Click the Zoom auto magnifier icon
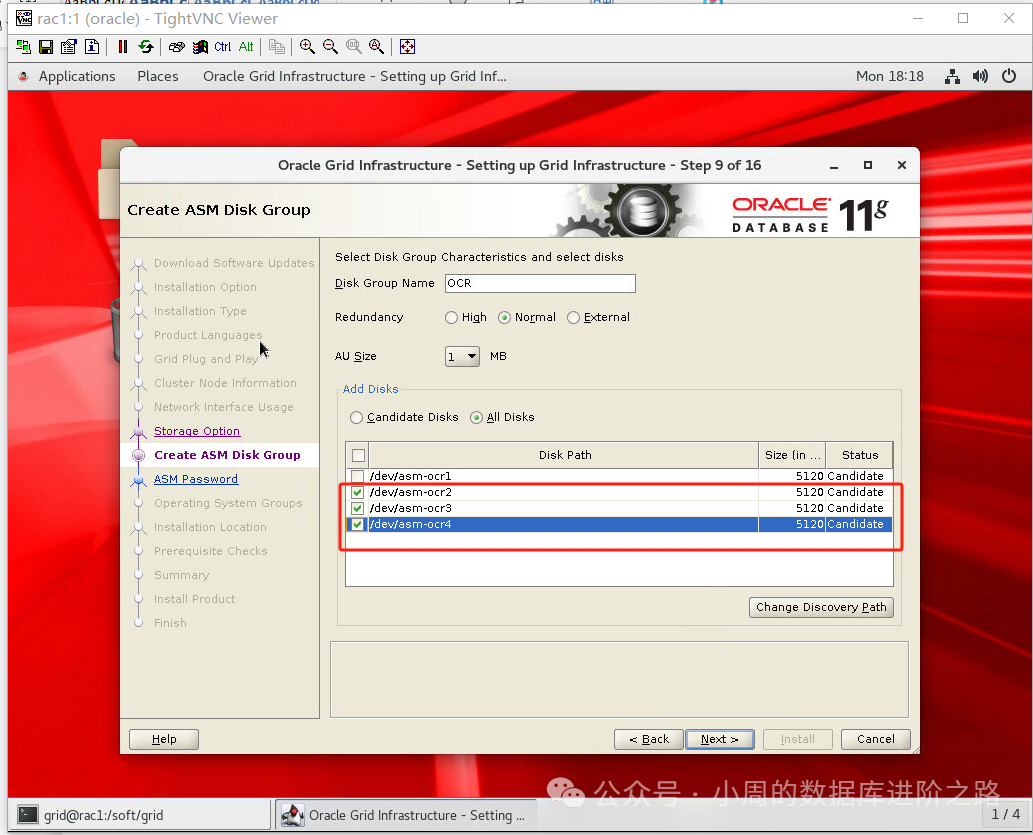 [376, 47]
